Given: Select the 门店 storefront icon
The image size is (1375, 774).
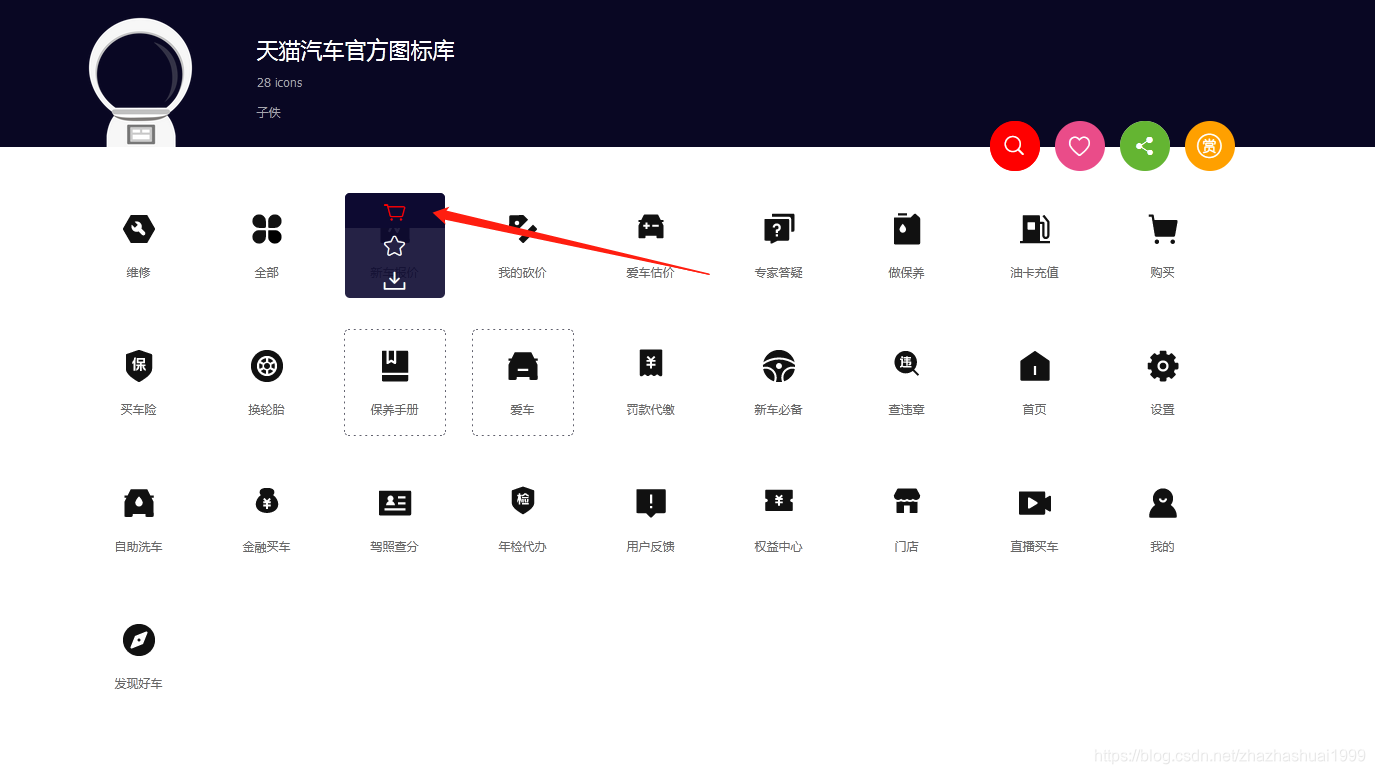Looking at the screenshot, I should coord(907,501).
